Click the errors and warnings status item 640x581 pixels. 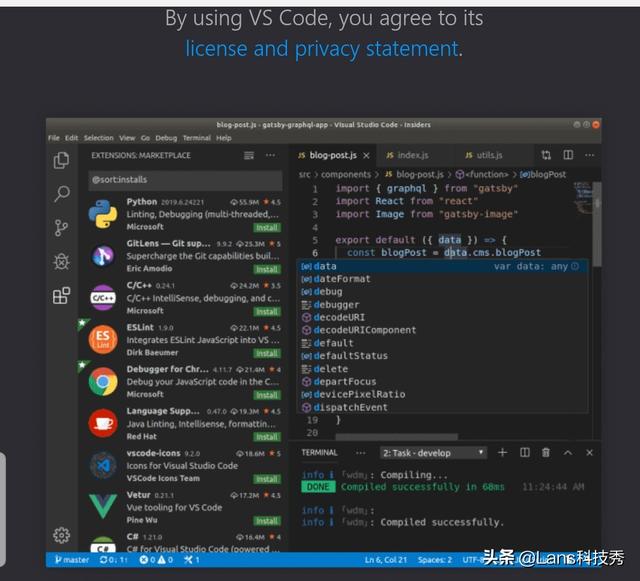pos(156,560)
